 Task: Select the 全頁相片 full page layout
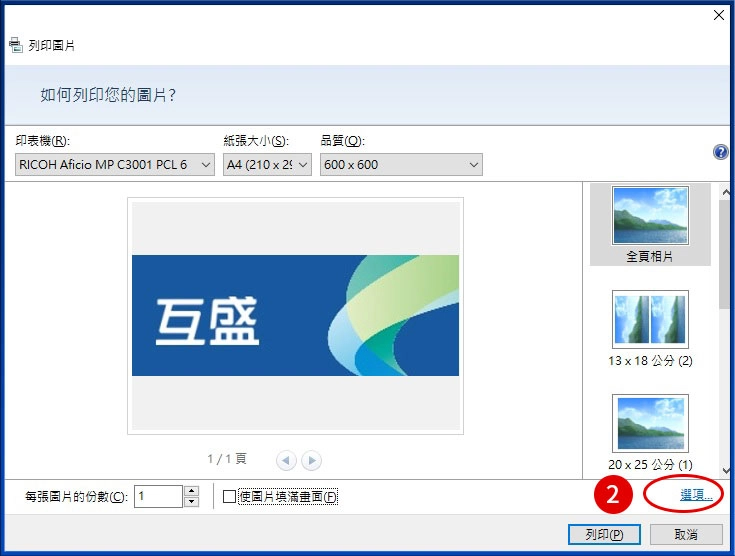pos(650,224)
